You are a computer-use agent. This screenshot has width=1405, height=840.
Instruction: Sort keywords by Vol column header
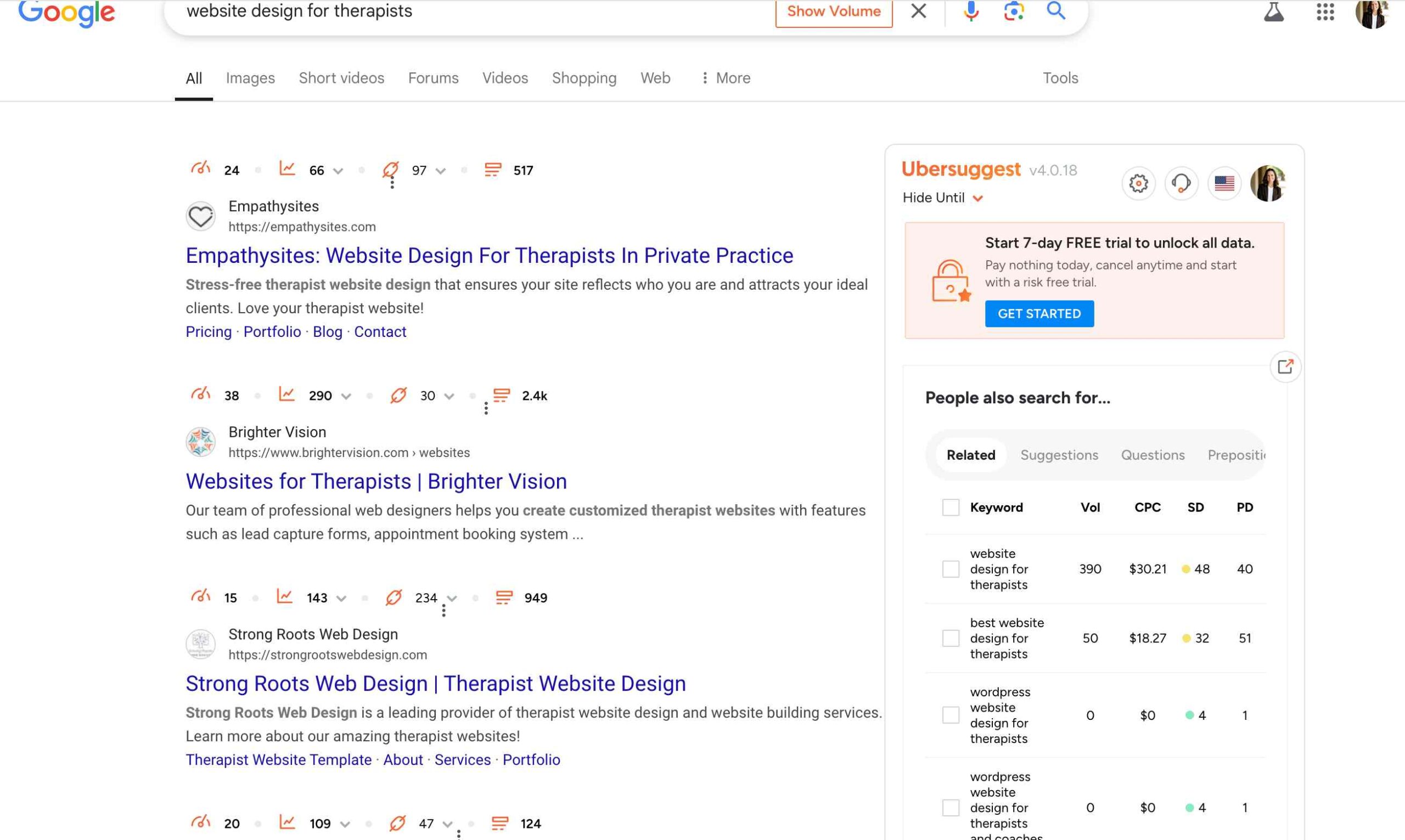(1091, 507)
